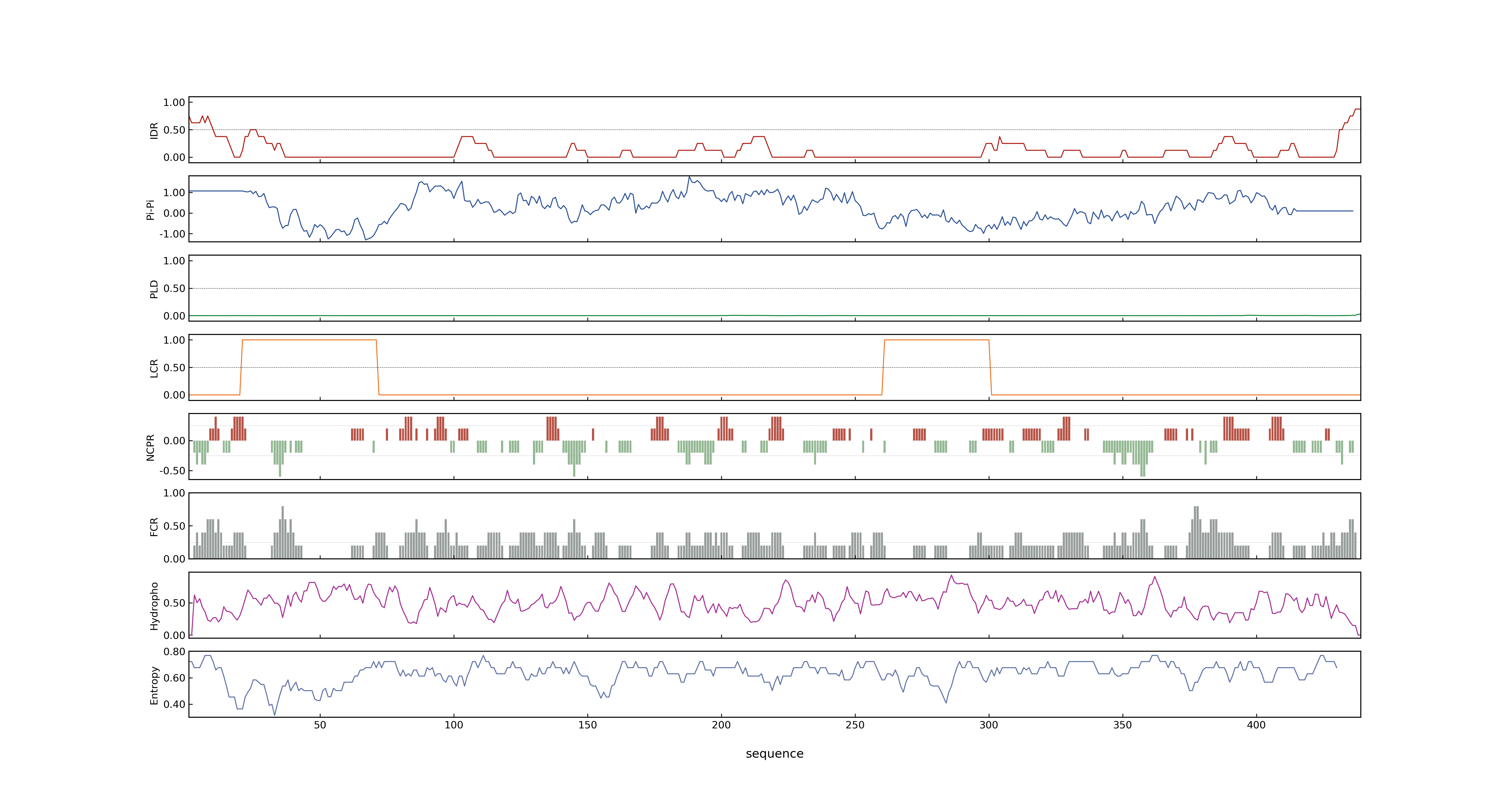Click the FCR y-axis label
The height and width of the screenshot is (806, 1512).
click(x=154, y=526)
